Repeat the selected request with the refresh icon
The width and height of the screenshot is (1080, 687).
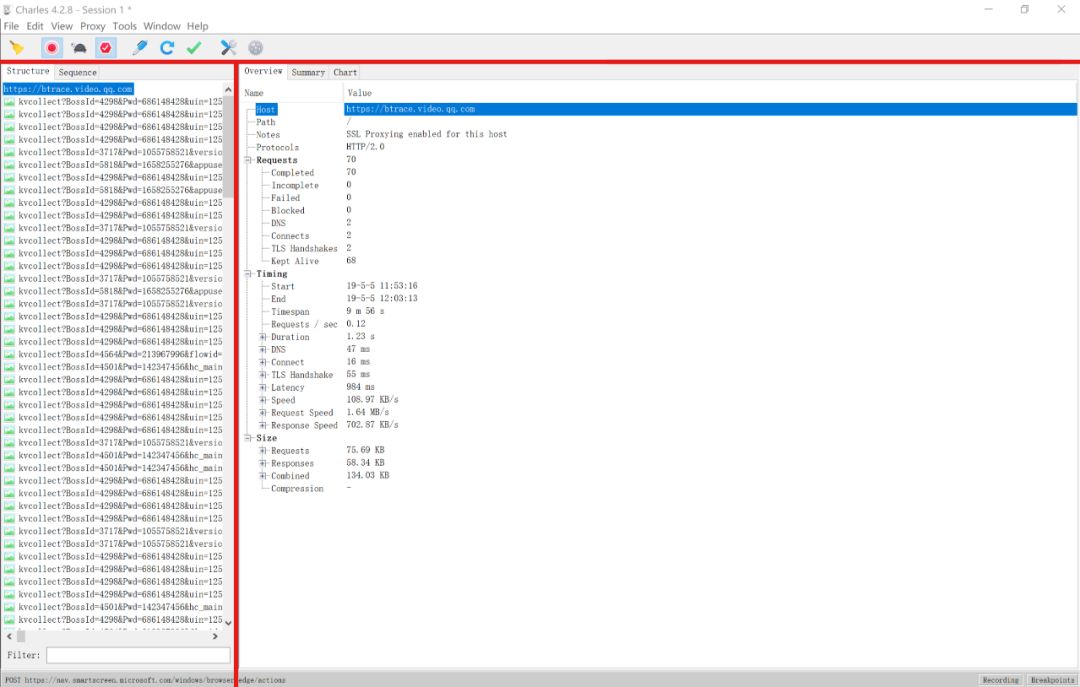[x=167, y=48]
